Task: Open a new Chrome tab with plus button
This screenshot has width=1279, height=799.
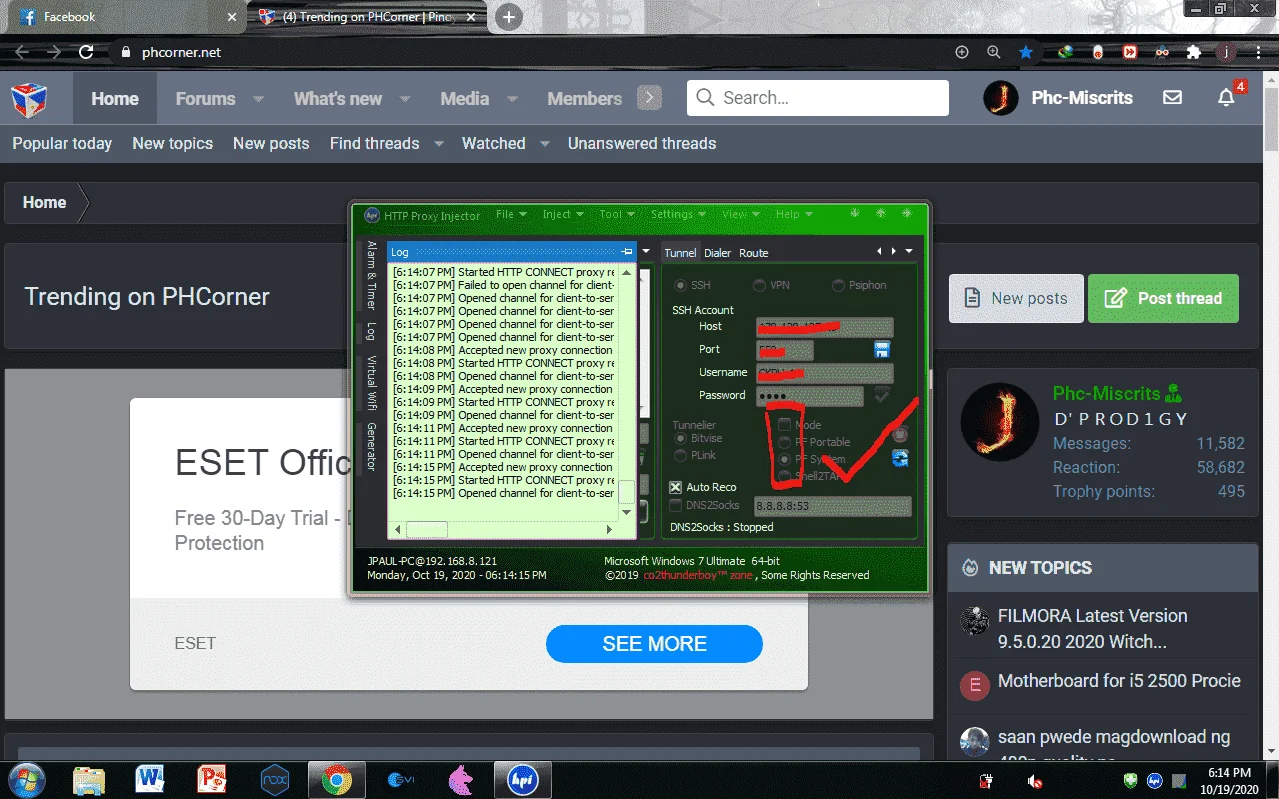Action: click(x=509, y=17)
